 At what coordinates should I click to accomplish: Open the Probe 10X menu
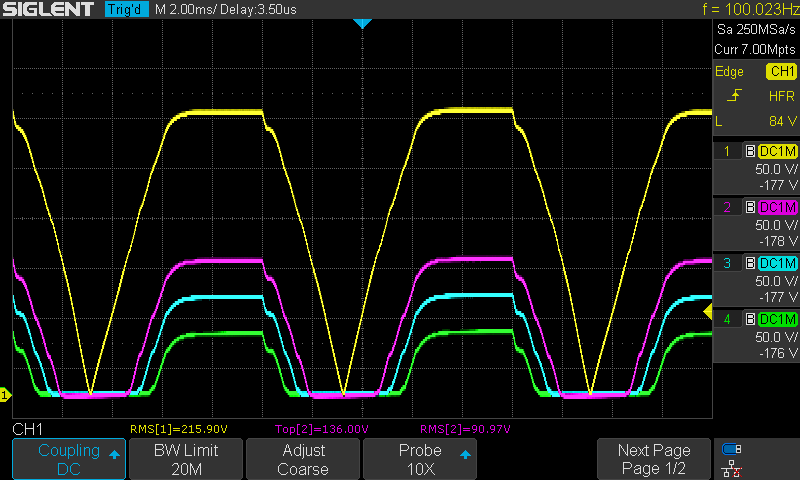[420, 459]
